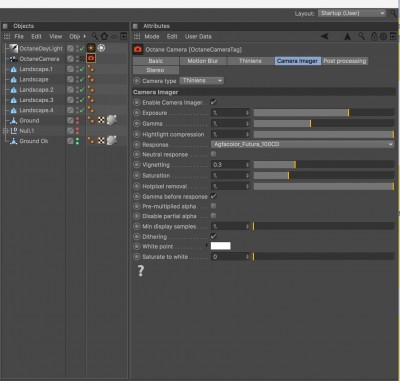This screenshot has width=400, height=381.
Task: Click the up arrow in Attributes toolbar
Action: click(x=347, y=36)
